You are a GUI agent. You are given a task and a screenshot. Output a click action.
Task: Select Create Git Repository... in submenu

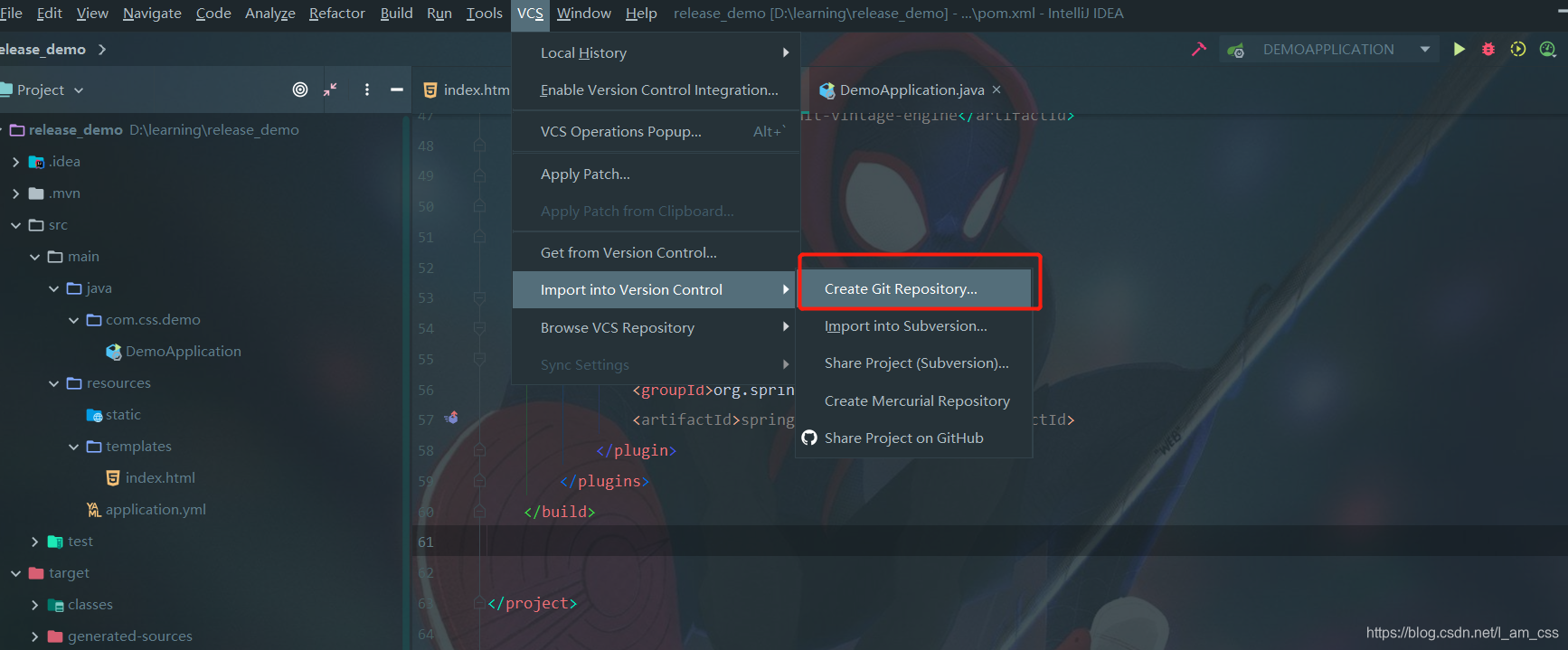coord(915,288)
